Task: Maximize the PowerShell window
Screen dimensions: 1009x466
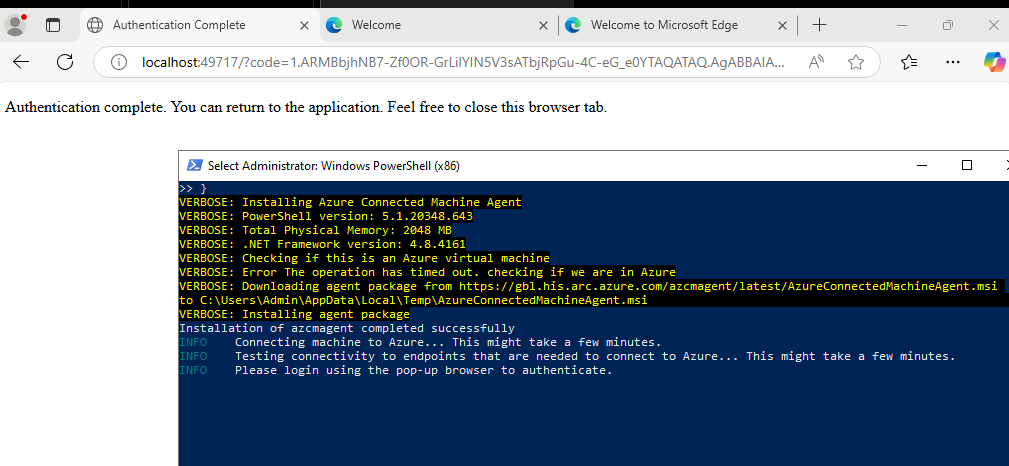Action: click(967, 165)
